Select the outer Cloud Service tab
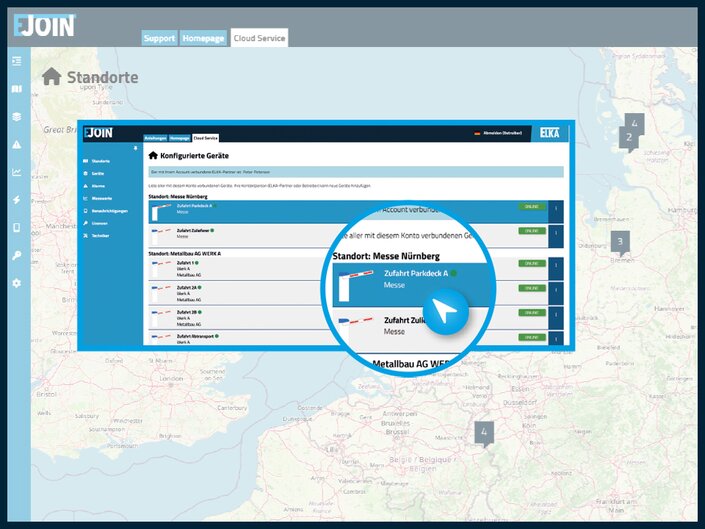This screenshot has width=705, height=529. pyautogui.click(x=259, y=38)
